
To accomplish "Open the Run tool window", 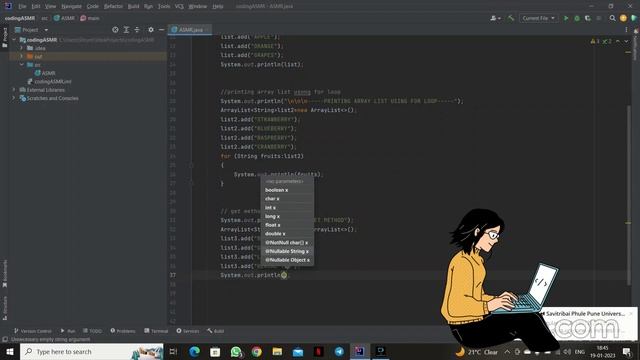I will [x=68, y=331].
